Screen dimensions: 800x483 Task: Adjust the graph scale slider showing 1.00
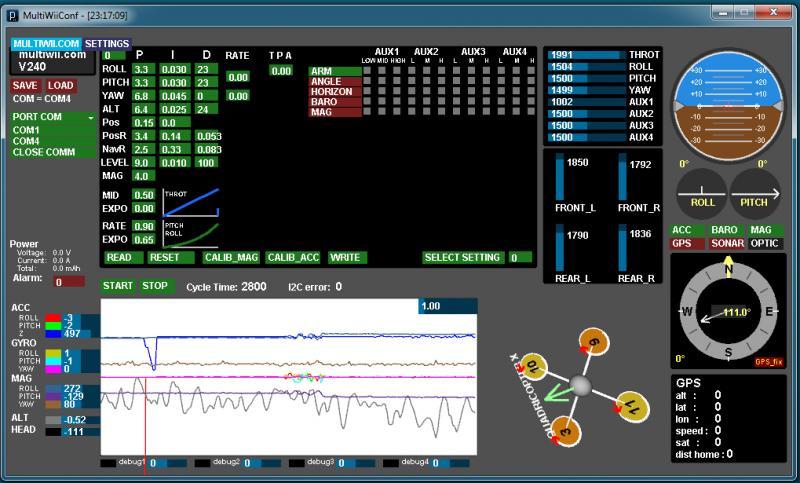pyautogui.click(x=446, y=306)
